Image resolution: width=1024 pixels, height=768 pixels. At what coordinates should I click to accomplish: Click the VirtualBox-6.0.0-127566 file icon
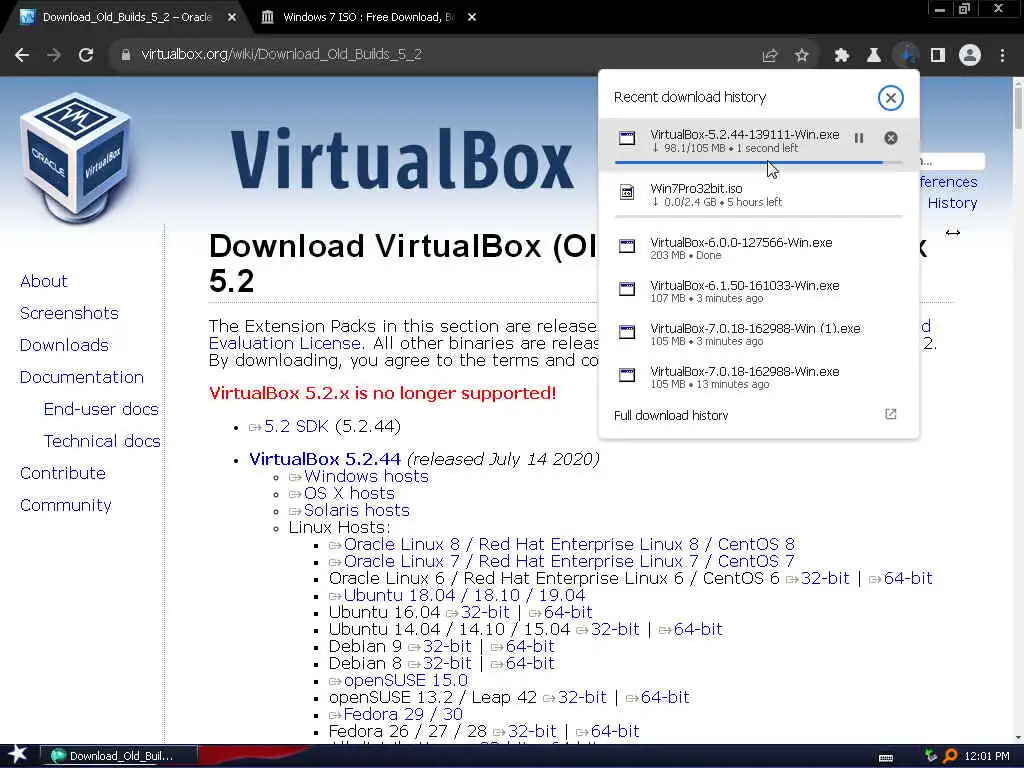click(627, 246)
